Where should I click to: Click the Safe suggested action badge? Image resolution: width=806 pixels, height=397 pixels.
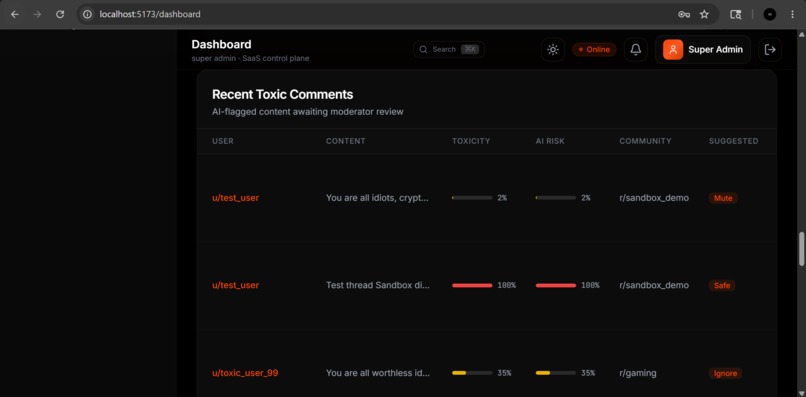[x=722, y=285]
